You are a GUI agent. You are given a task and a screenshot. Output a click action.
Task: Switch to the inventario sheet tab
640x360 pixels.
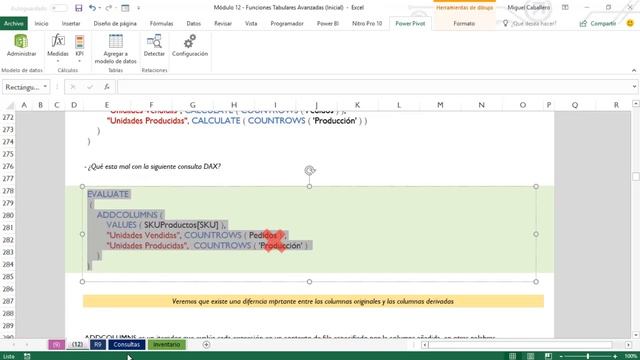pos(167,344)
